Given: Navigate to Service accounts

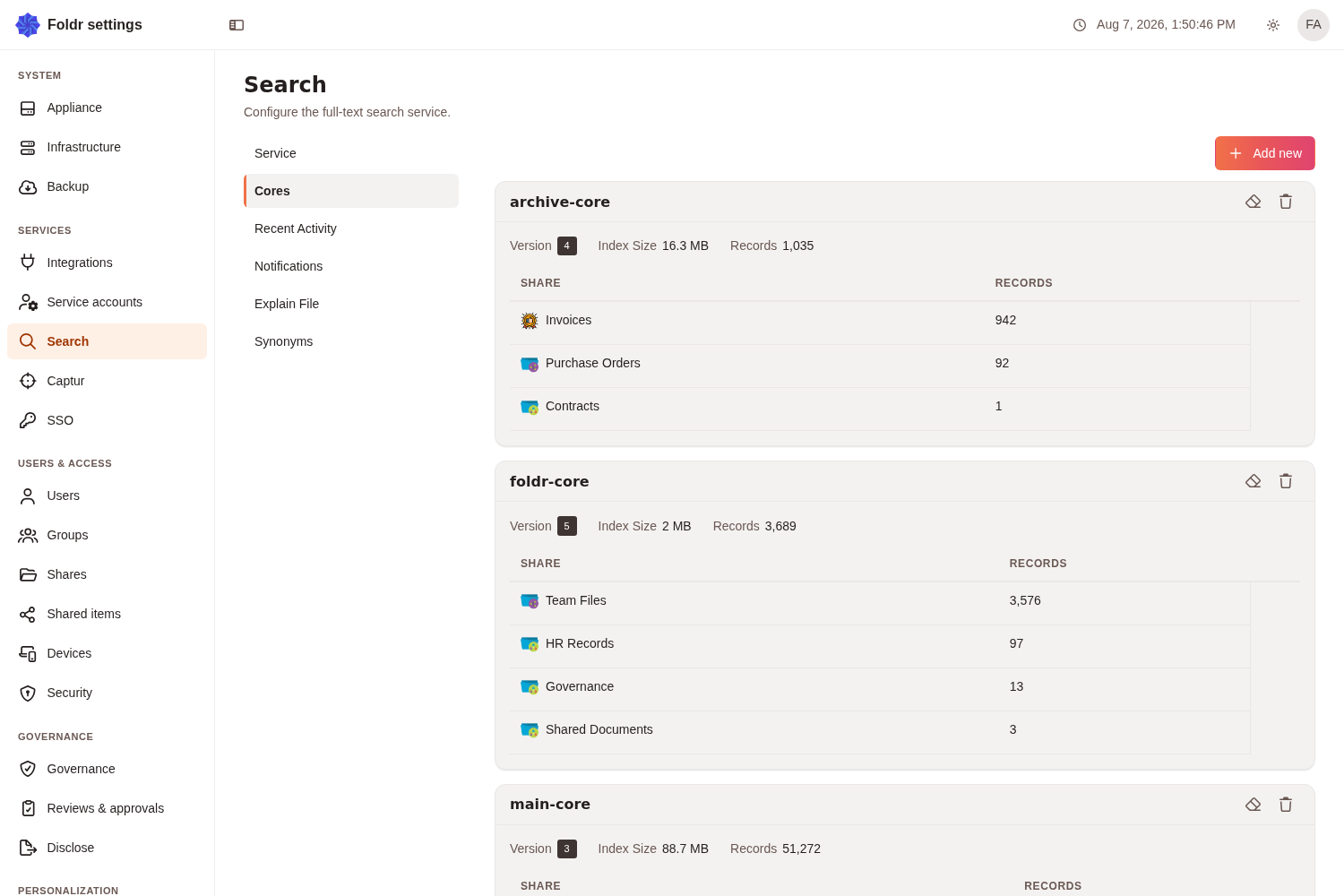Looking at the screenshot, I should point(107,302).
